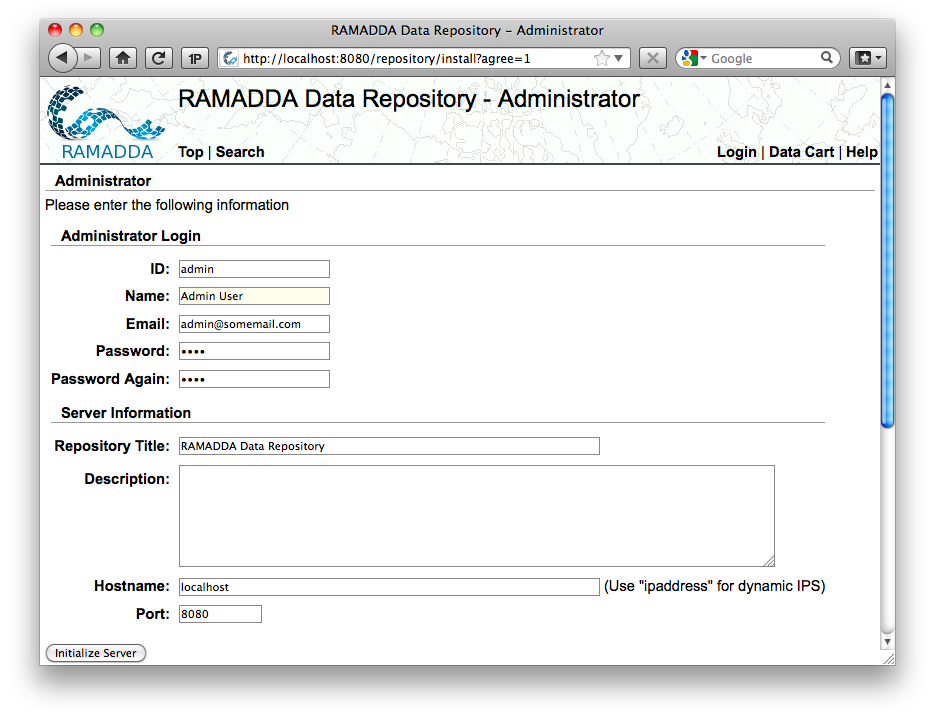Click the browser back arrow button
This screenshot has height=720, width=935.
[x=62, y=58]
